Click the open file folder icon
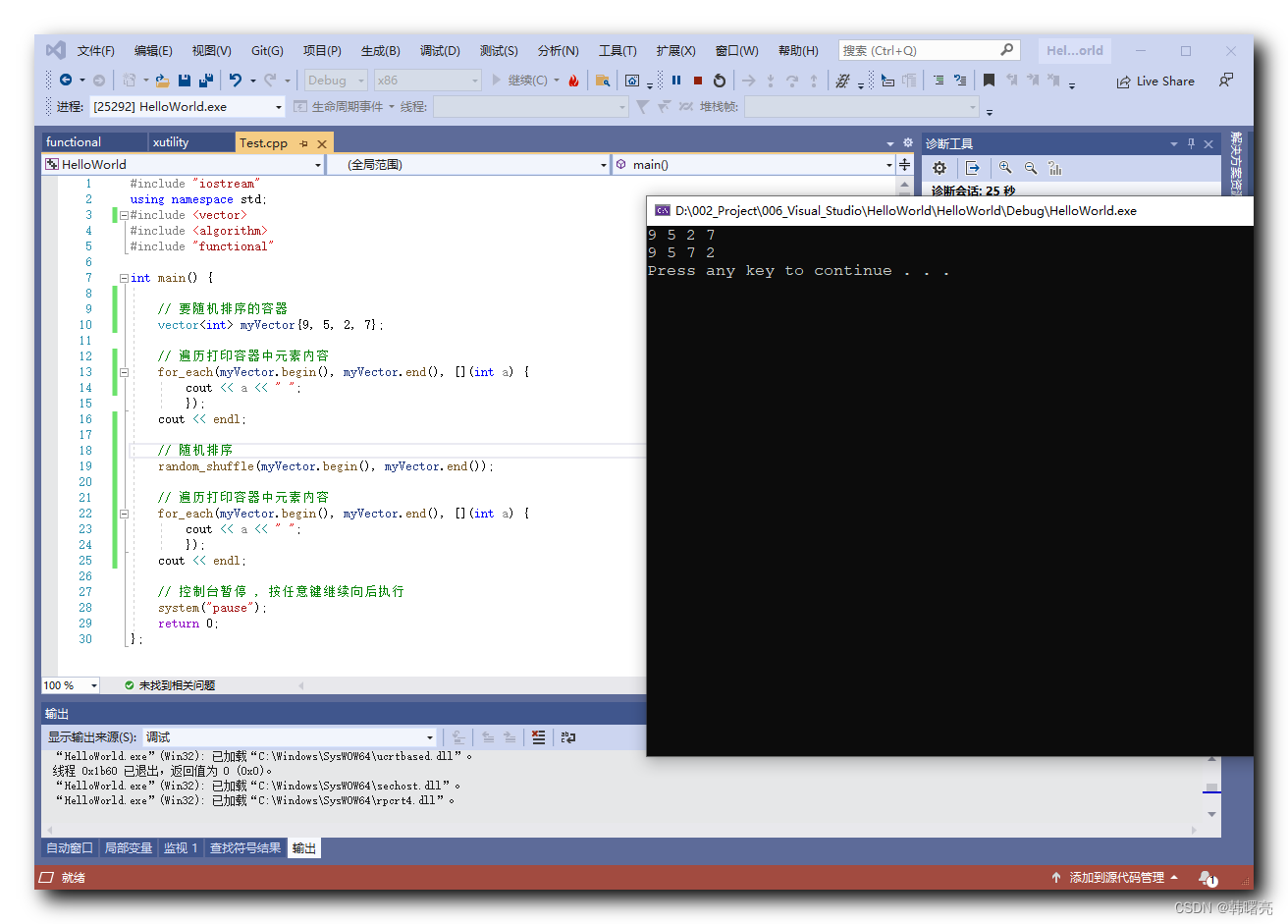This screenshot has height=924, width=1288. pos(162,81)
